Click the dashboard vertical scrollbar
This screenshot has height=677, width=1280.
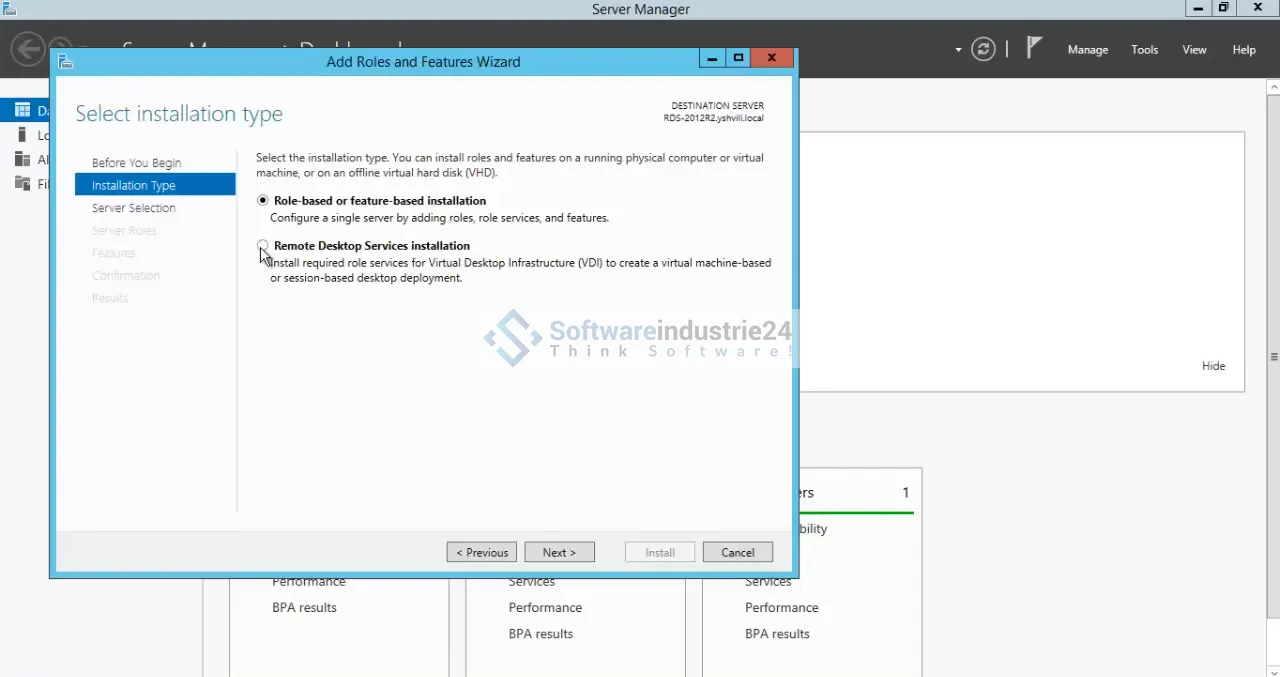[x=1273, y=357]
